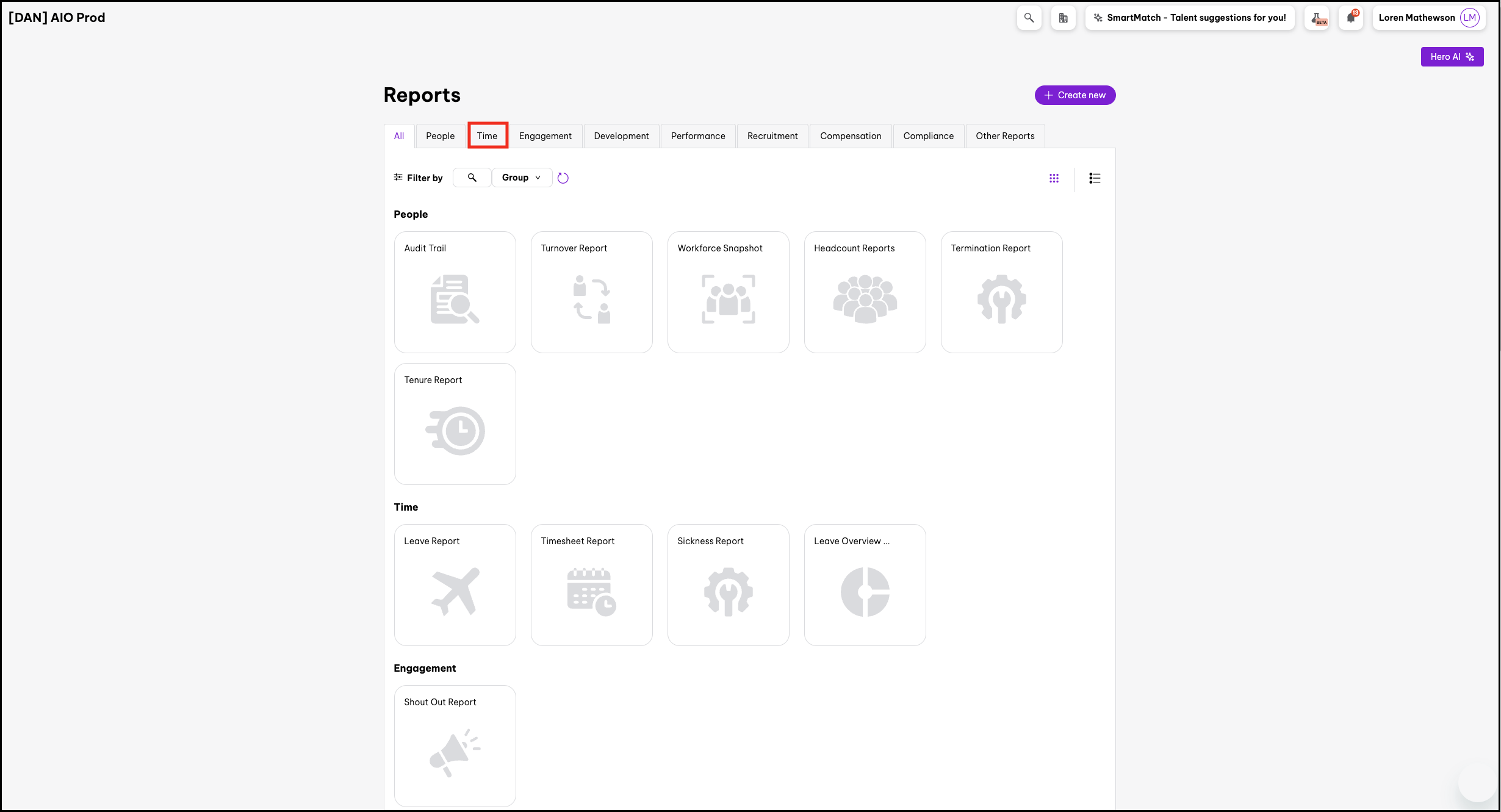Open the Audit Trail report card
Viewport: 1501px width, 812px height.
[x=455, y=292]
